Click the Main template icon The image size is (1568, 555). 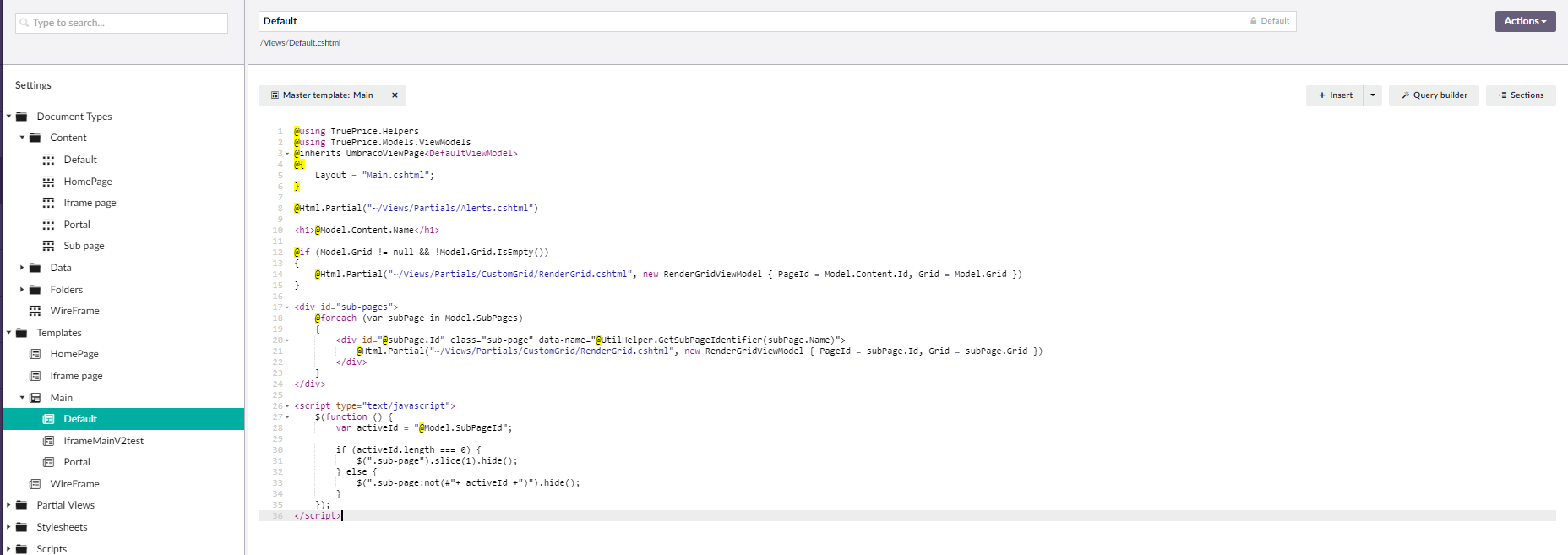click(x=35, y=398)
